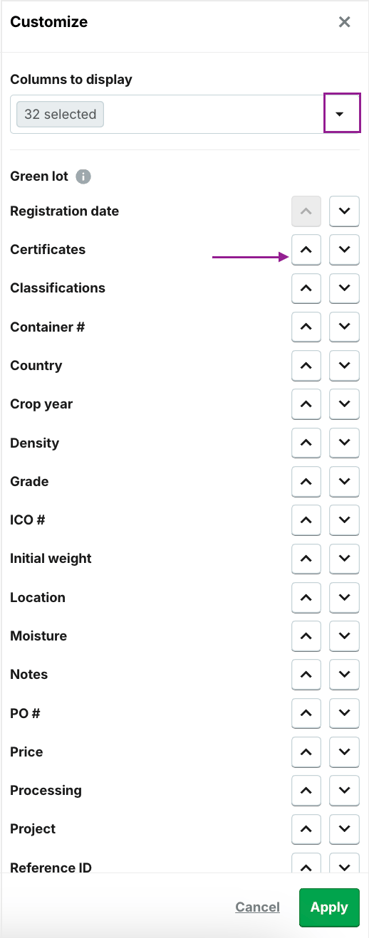
Task: Move ICO # column down
Action: pyautogui.click(x=344, y=520)
